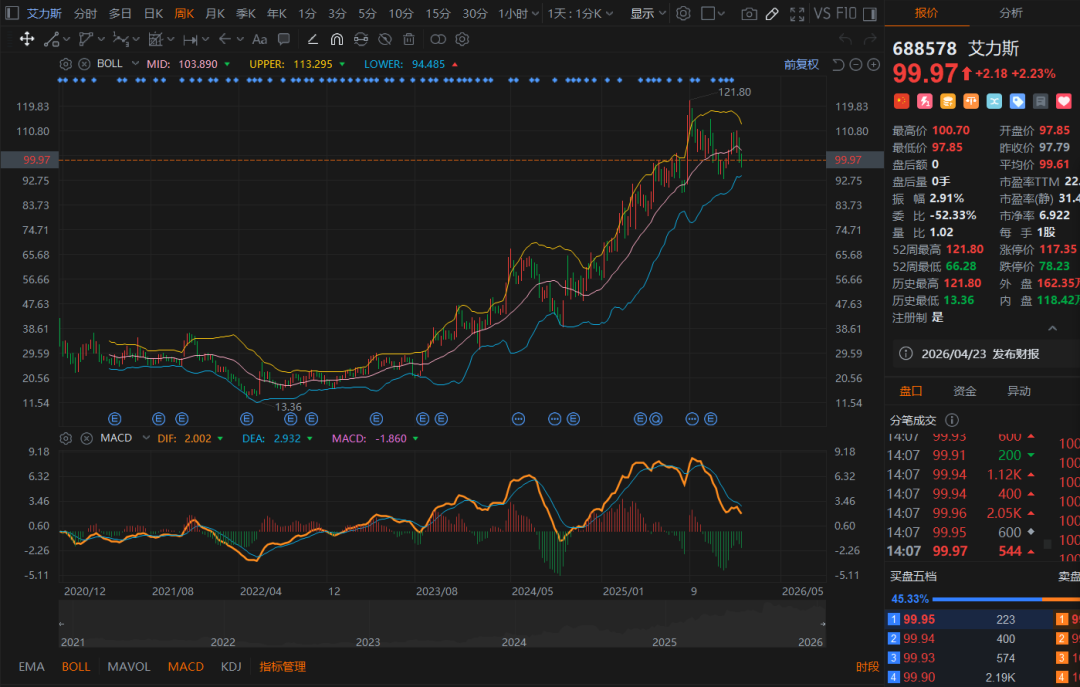Click the text annotation 'Aa' tool
The height and width of the screenshot is (687, 1080).
click(259, 39)
